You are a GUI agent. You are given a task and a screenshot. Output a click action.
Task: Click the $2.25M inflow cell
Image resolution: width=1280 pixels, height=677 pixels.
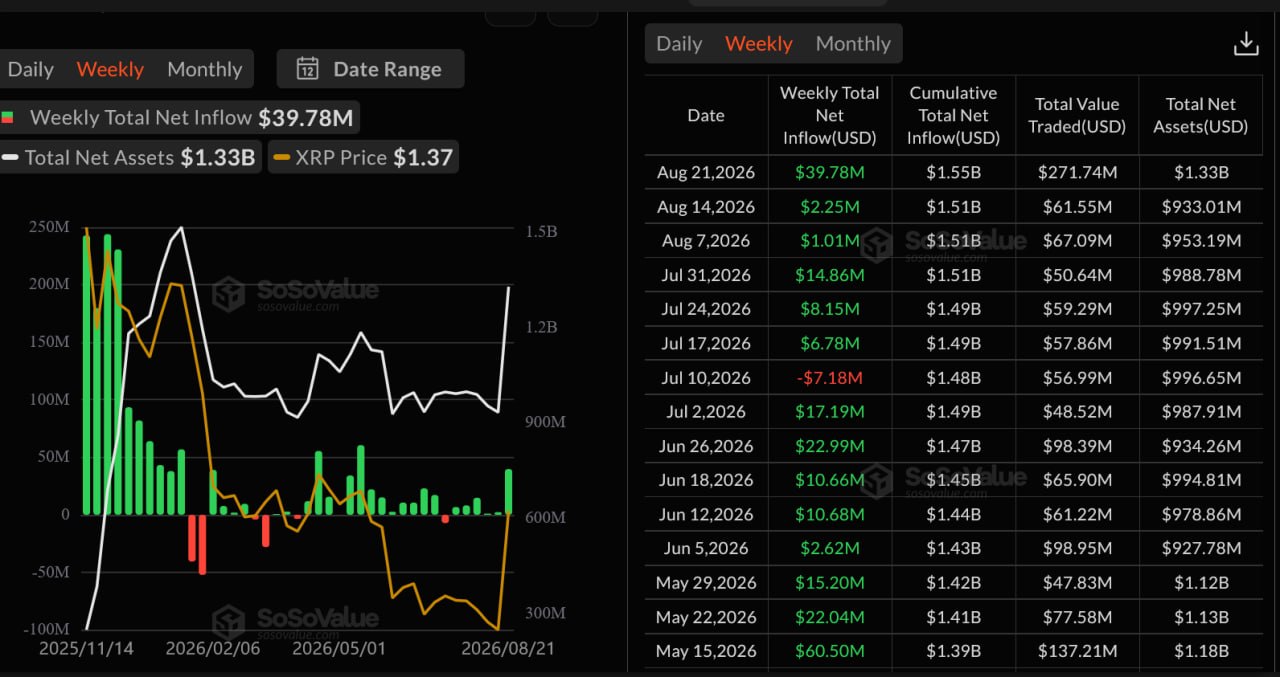[x=830, y=207]
